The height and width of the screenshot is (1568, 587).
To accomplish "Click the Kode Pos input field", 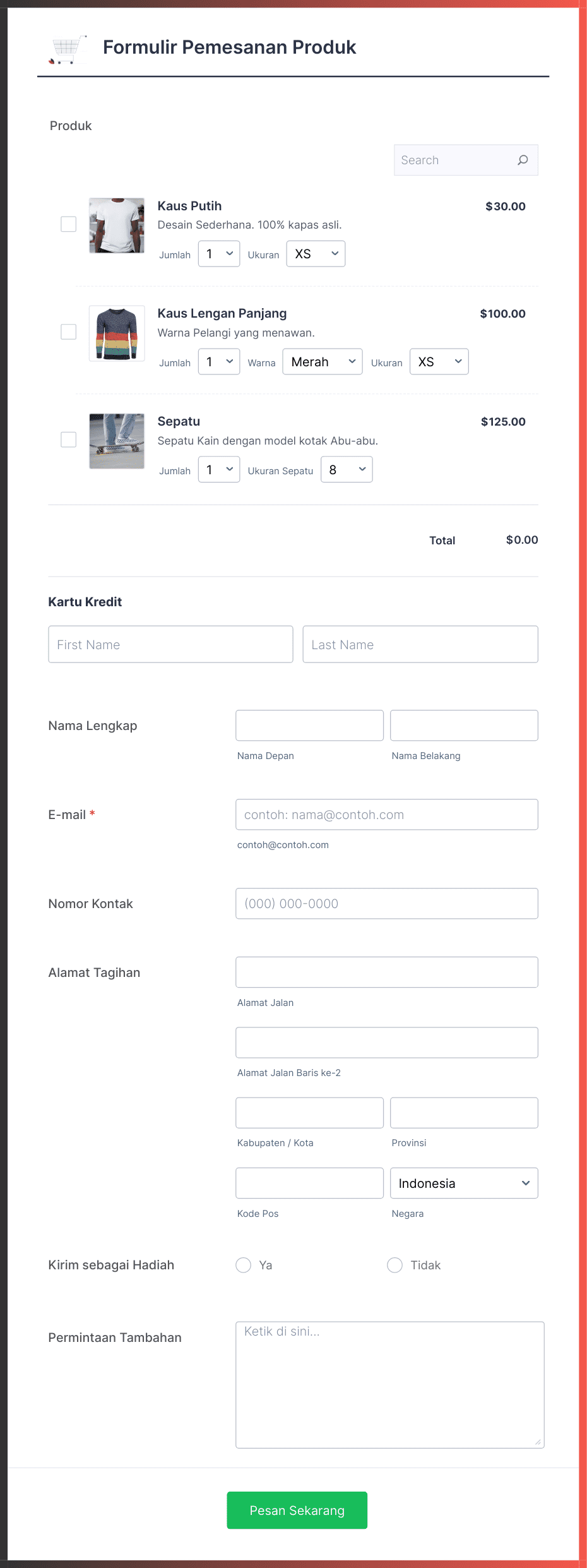I will pyautogui.click(x=309, y=1183).
